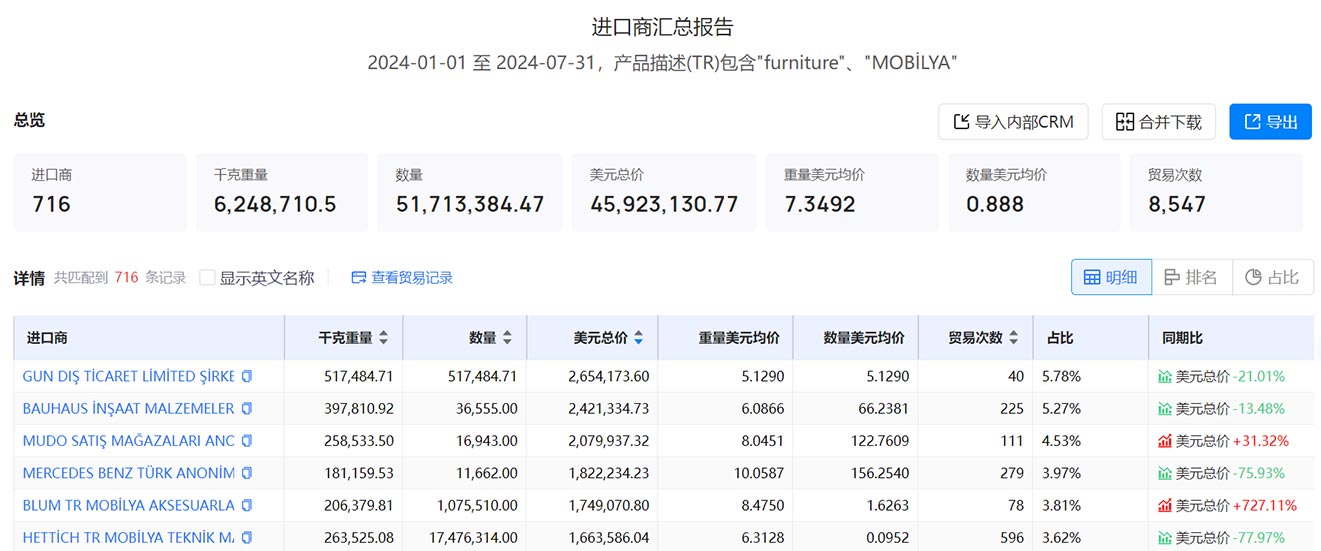
Task: Open BAUHAUS İNŞAAT MALZEMELER importer link
Action: pos(128,409)
